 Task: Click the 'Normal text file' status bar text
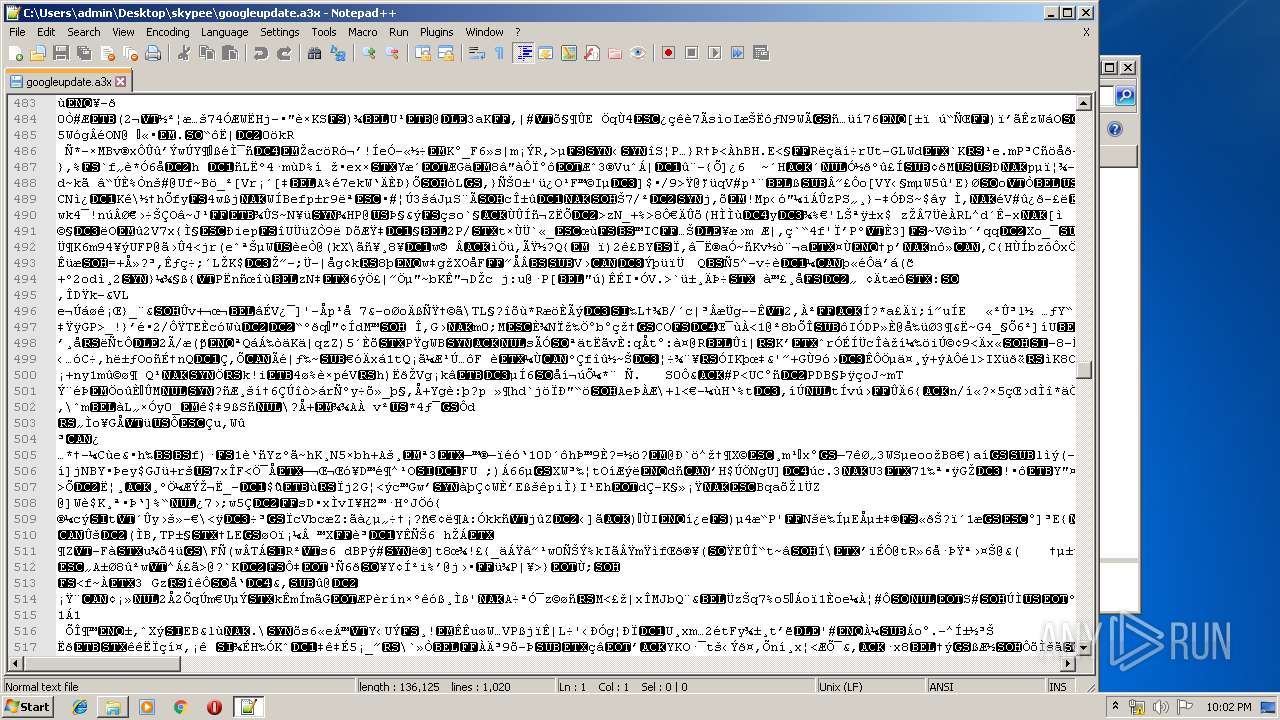(42, 687)
